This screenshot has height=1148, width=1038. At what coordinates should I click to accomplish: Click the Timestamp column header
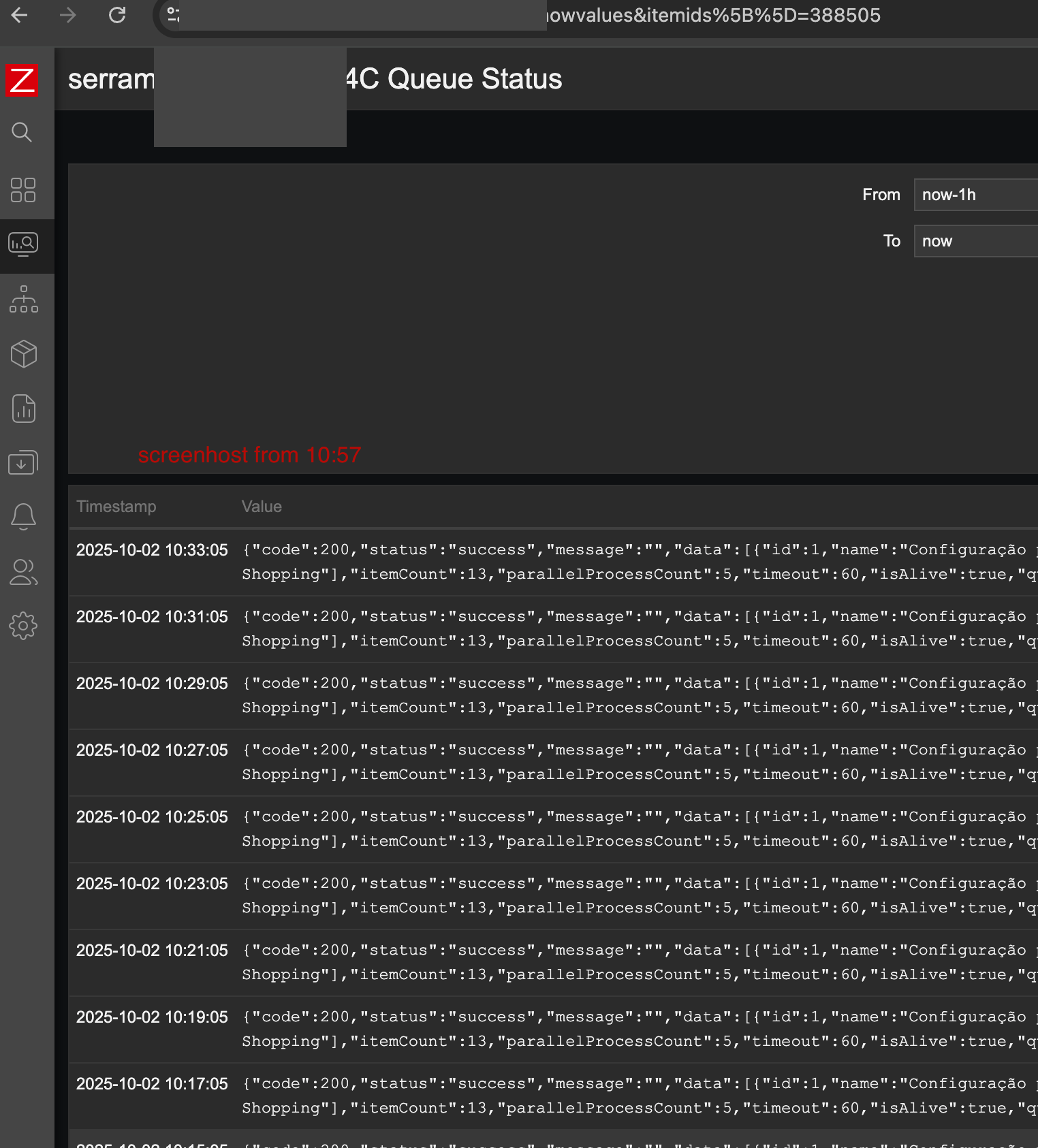116,507
